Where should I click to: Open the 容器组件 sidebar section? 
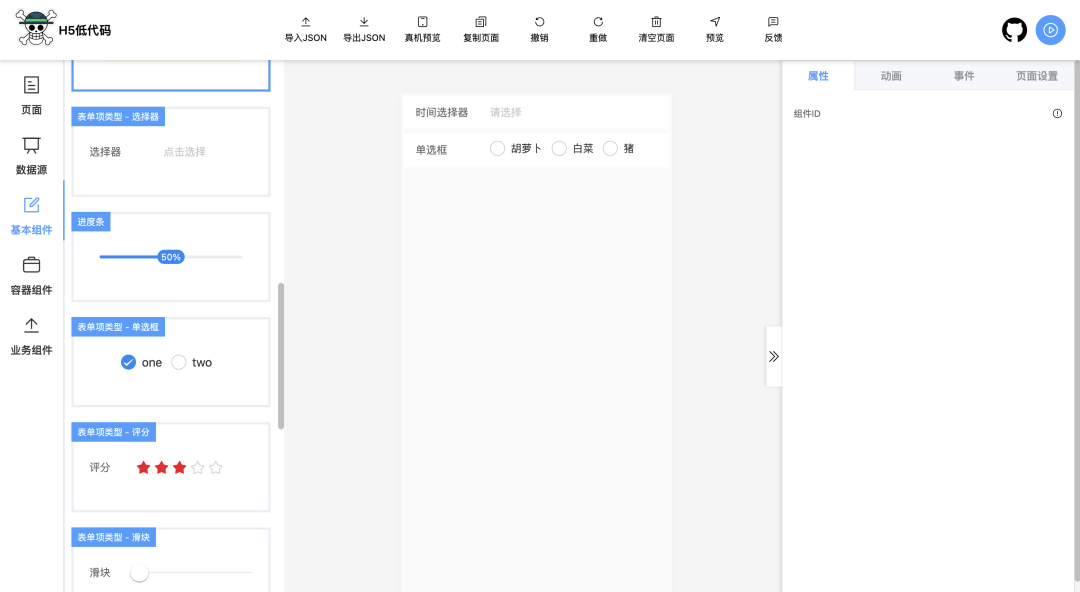click(31, 276)
